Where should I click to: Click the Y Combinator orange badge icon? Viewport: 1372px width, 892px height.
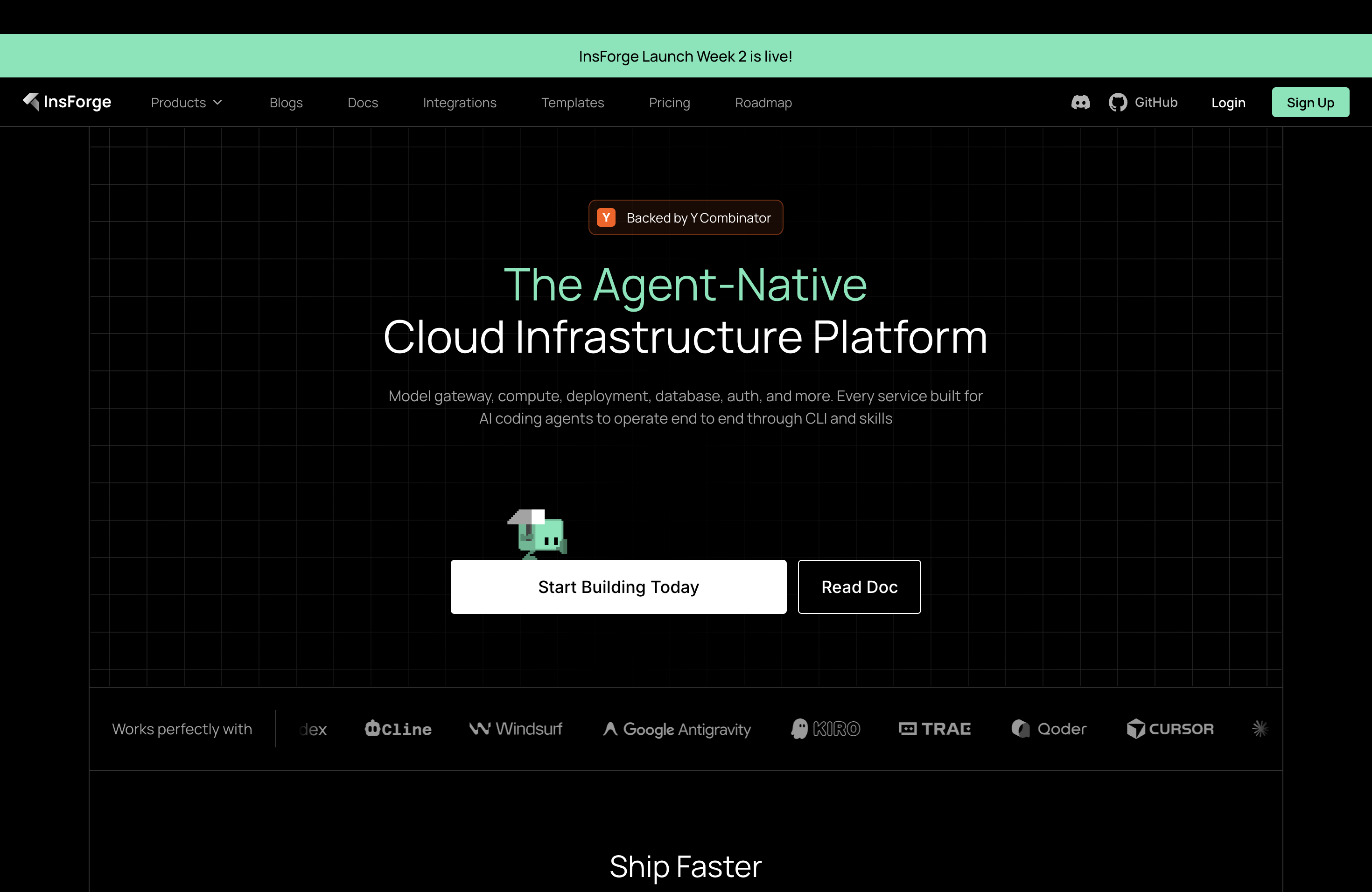[x=606, y=218]
